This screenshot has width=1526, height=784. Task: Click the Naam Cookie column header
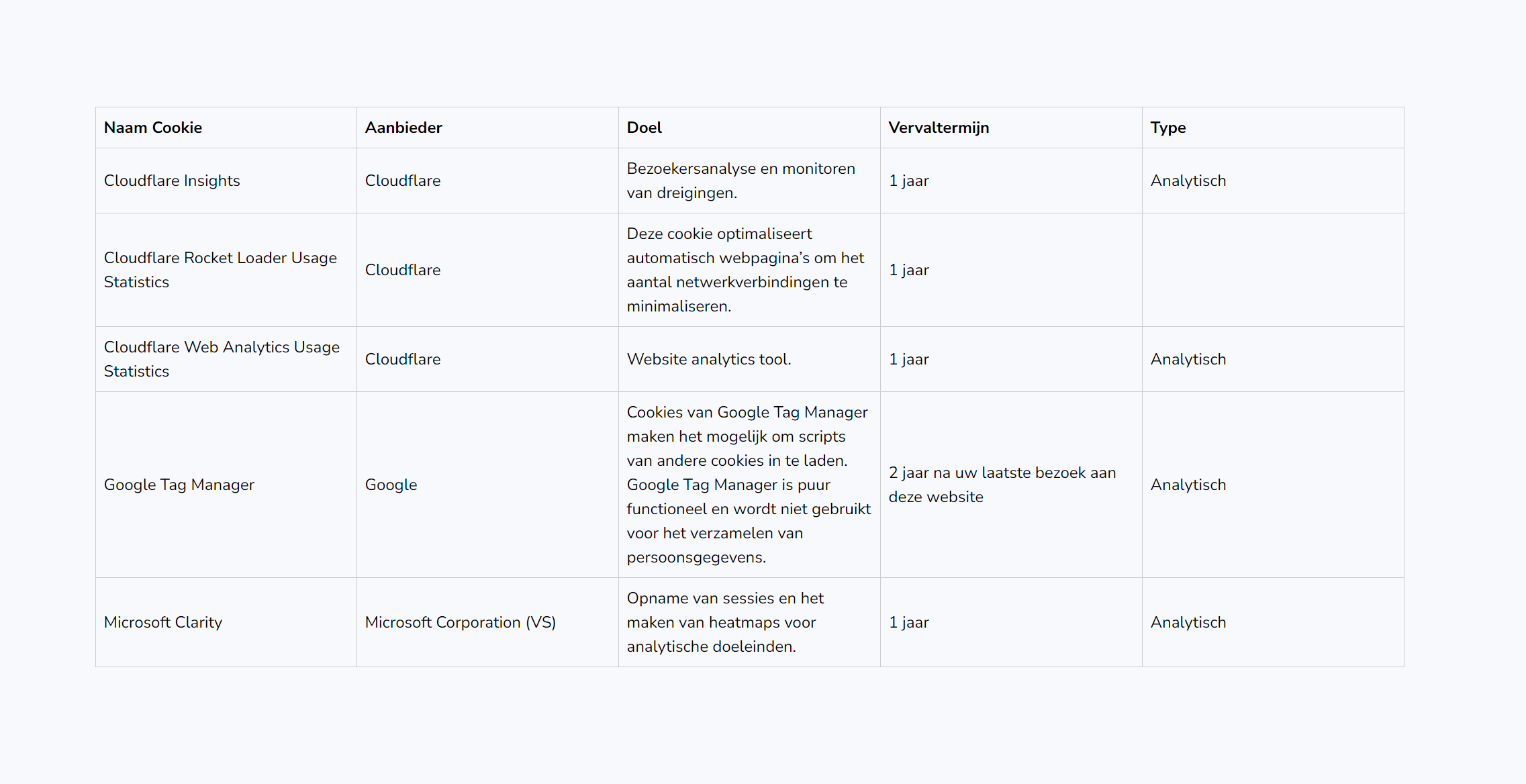tap(226, 128)
